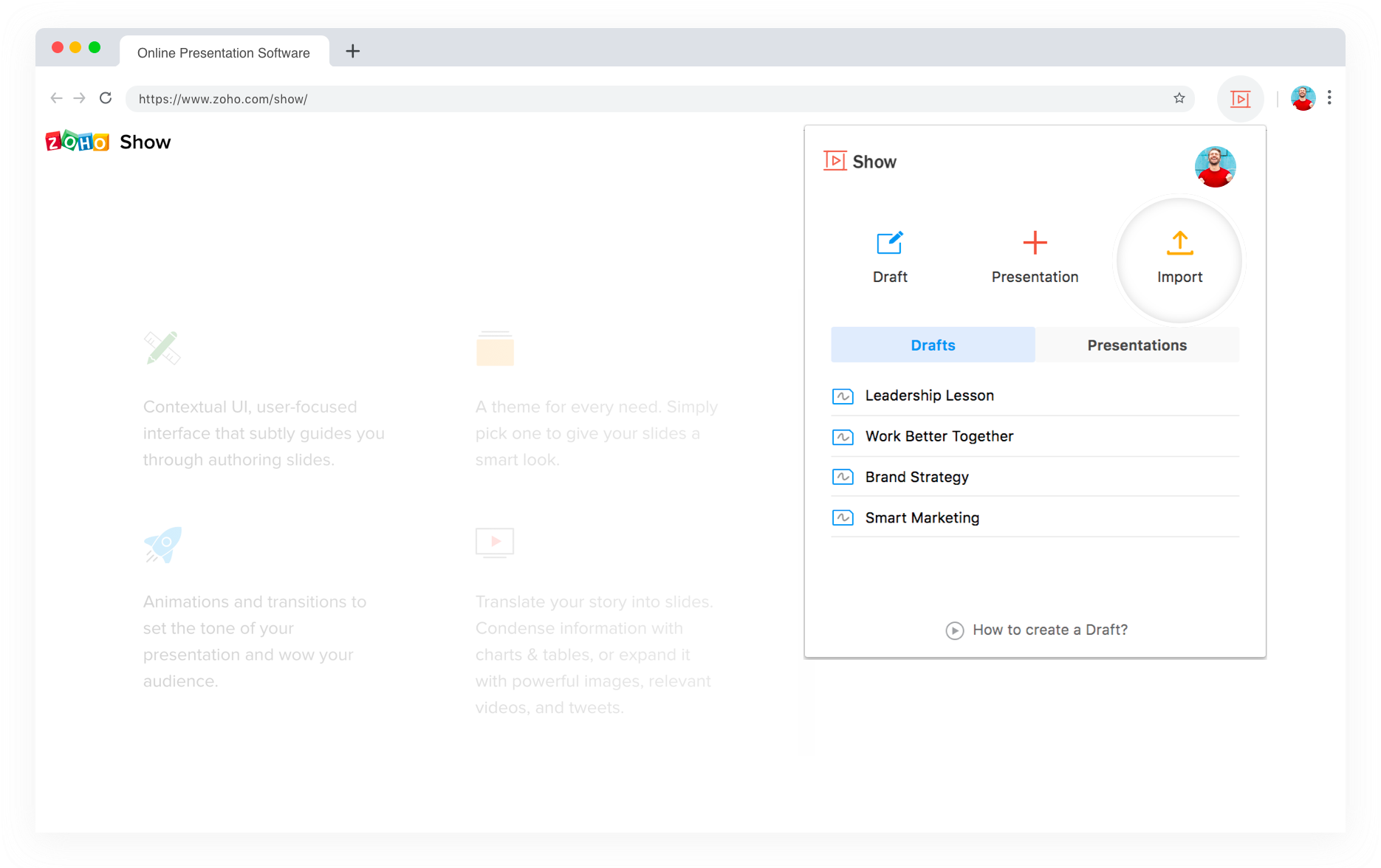The image size is (1381, 868).
Task: Click the Animations and transitions description
Action: coord(255,641)
